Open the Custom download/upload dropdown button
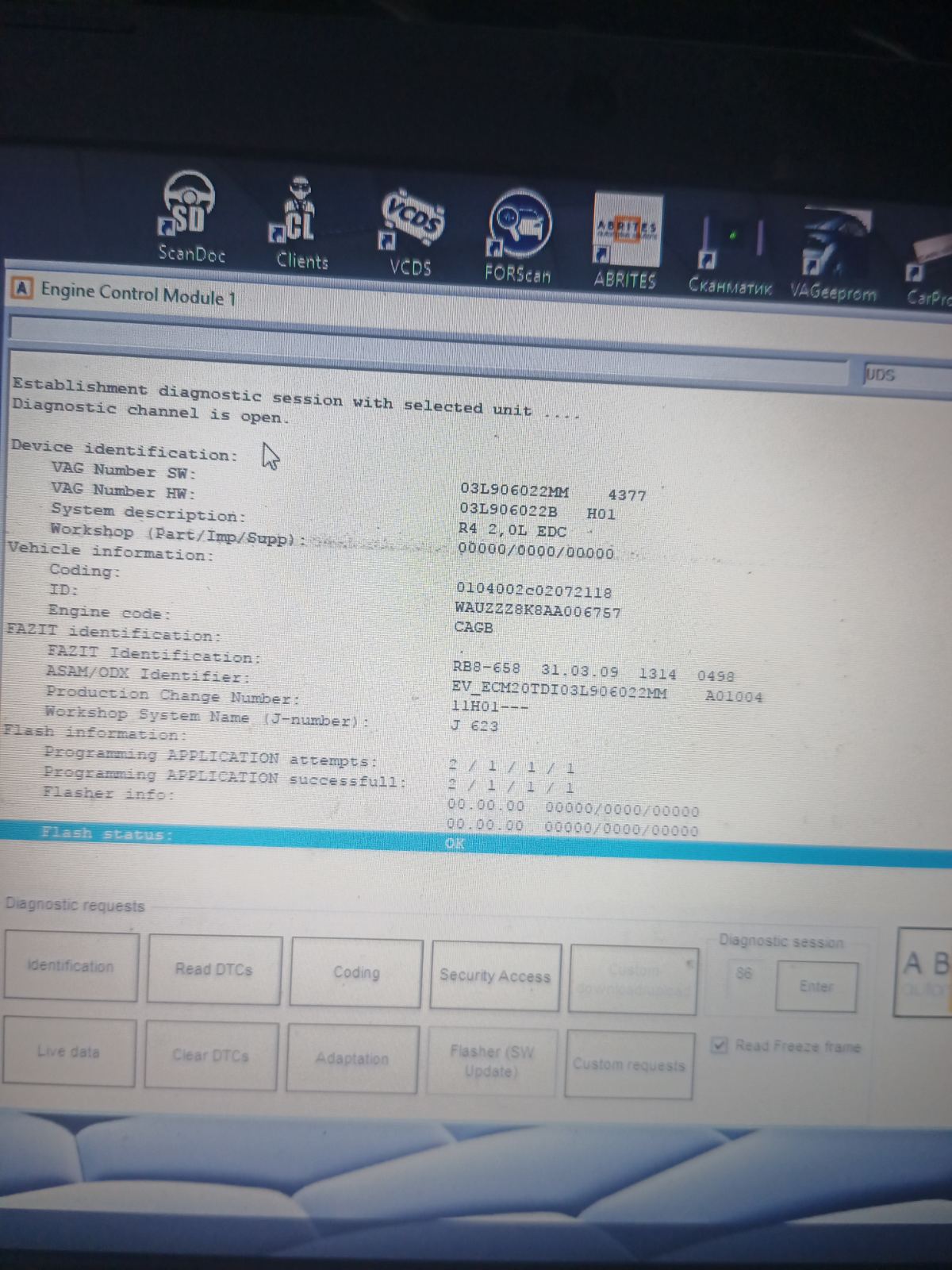This screenshot has height=1270, width=952. click(633, 979)
